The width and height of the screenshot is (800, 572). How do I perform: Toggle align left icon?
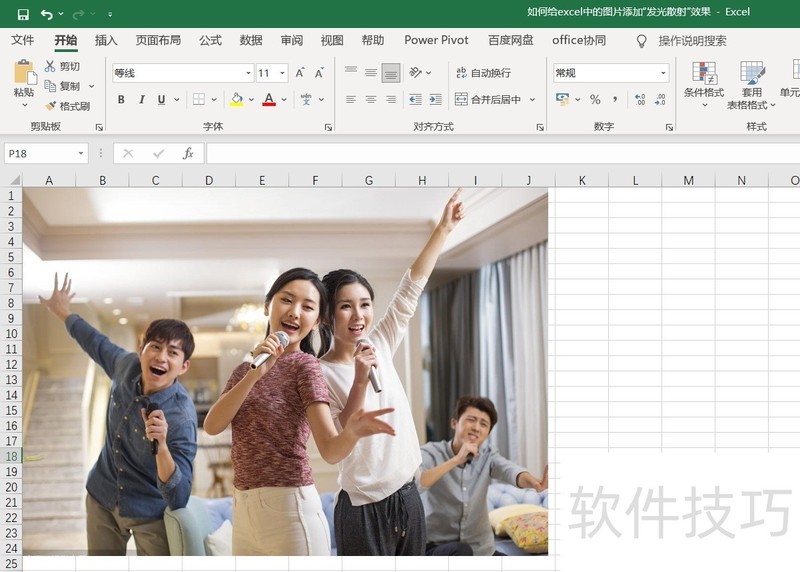click(351, 100)
